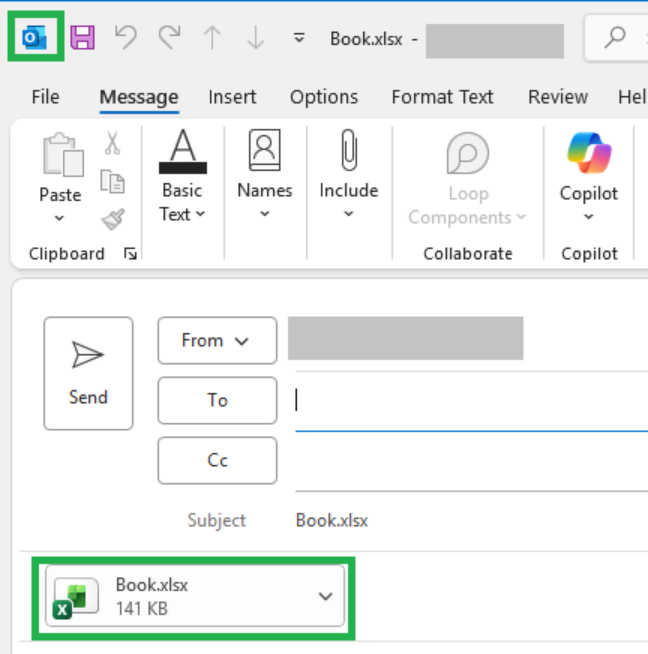Copy selection with the copy icon
The width and height of the screenshot is (648, 654).
pos(113,181)
